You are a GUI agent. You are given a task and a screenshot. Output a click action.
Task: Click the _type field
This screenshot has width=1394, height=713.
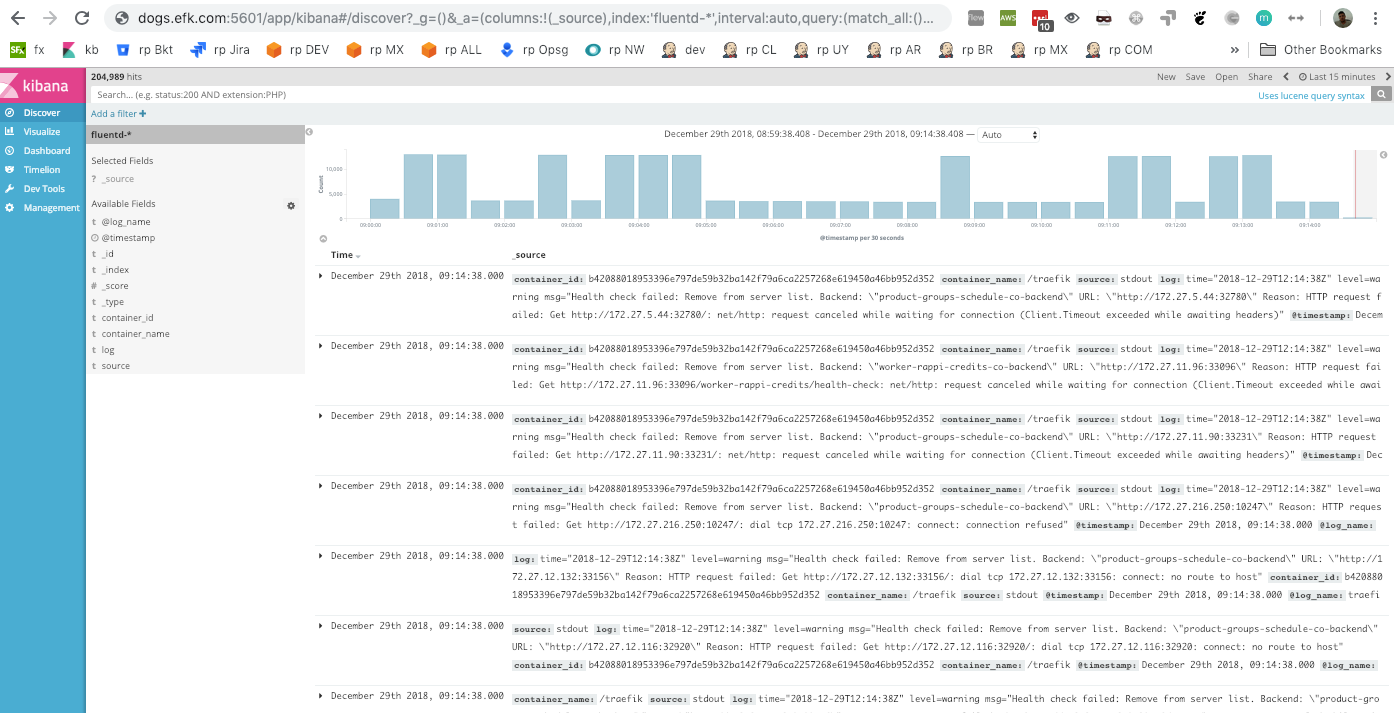click(113, 302)
